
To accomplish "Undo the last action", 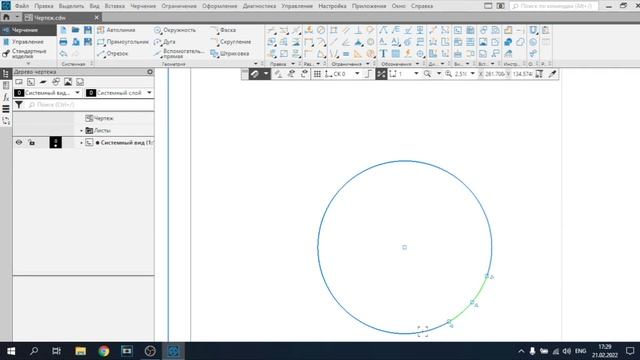I will 63,53.
